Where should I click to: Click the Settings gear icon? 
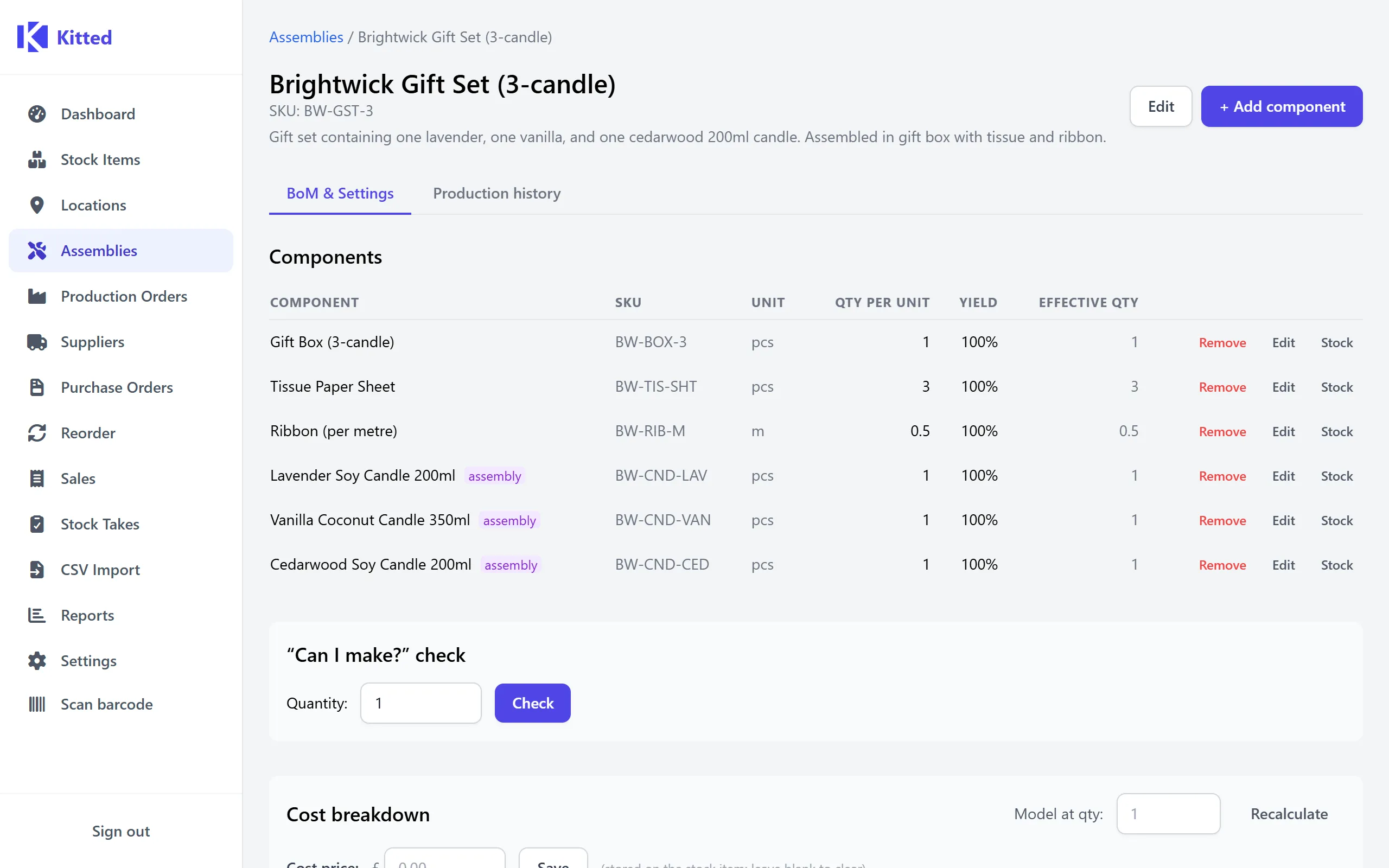37,661
